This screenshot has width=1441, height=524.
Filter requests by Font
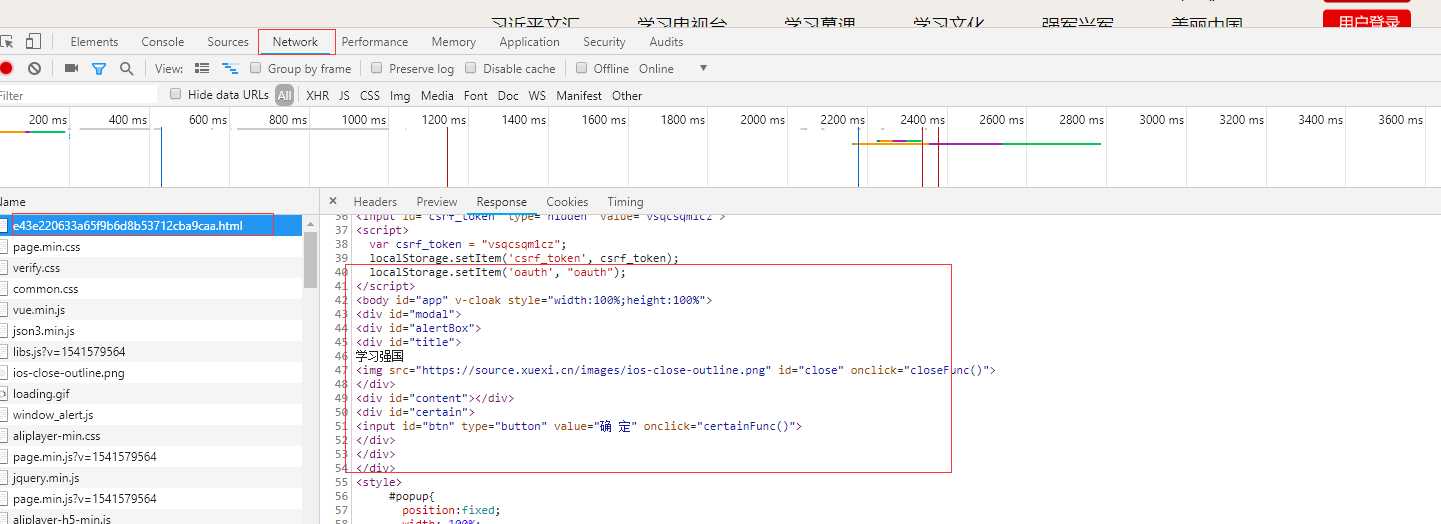pos(476,95)
